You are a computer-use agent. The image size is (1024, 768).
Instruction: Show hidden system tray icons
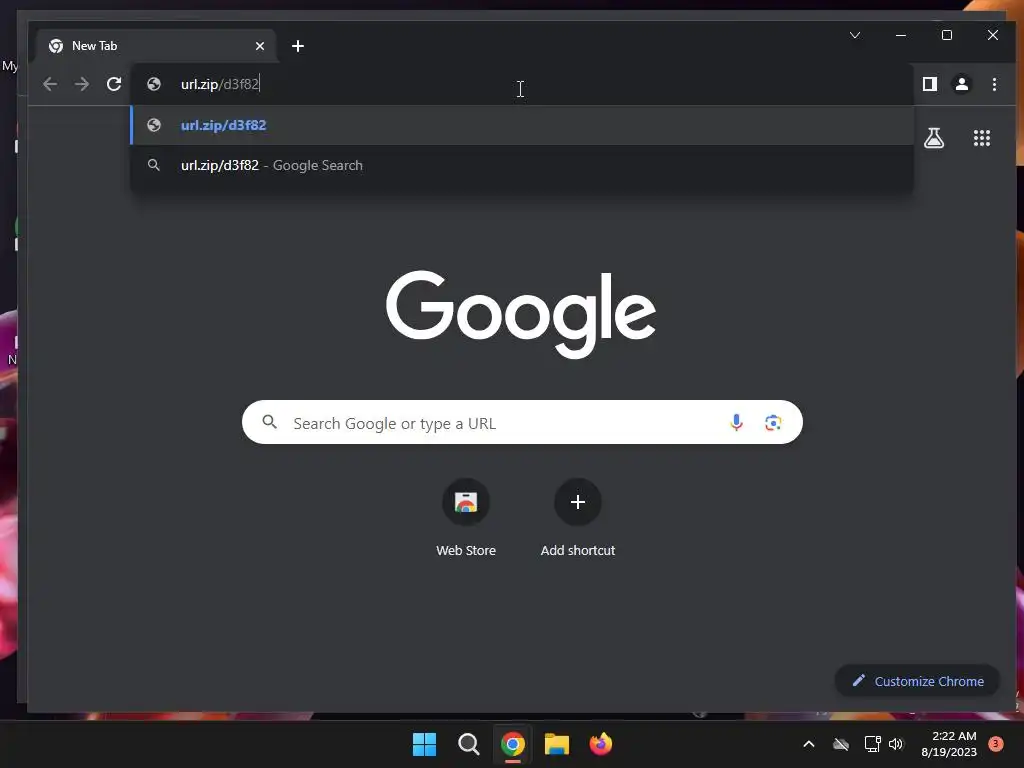tap(808, 744)
